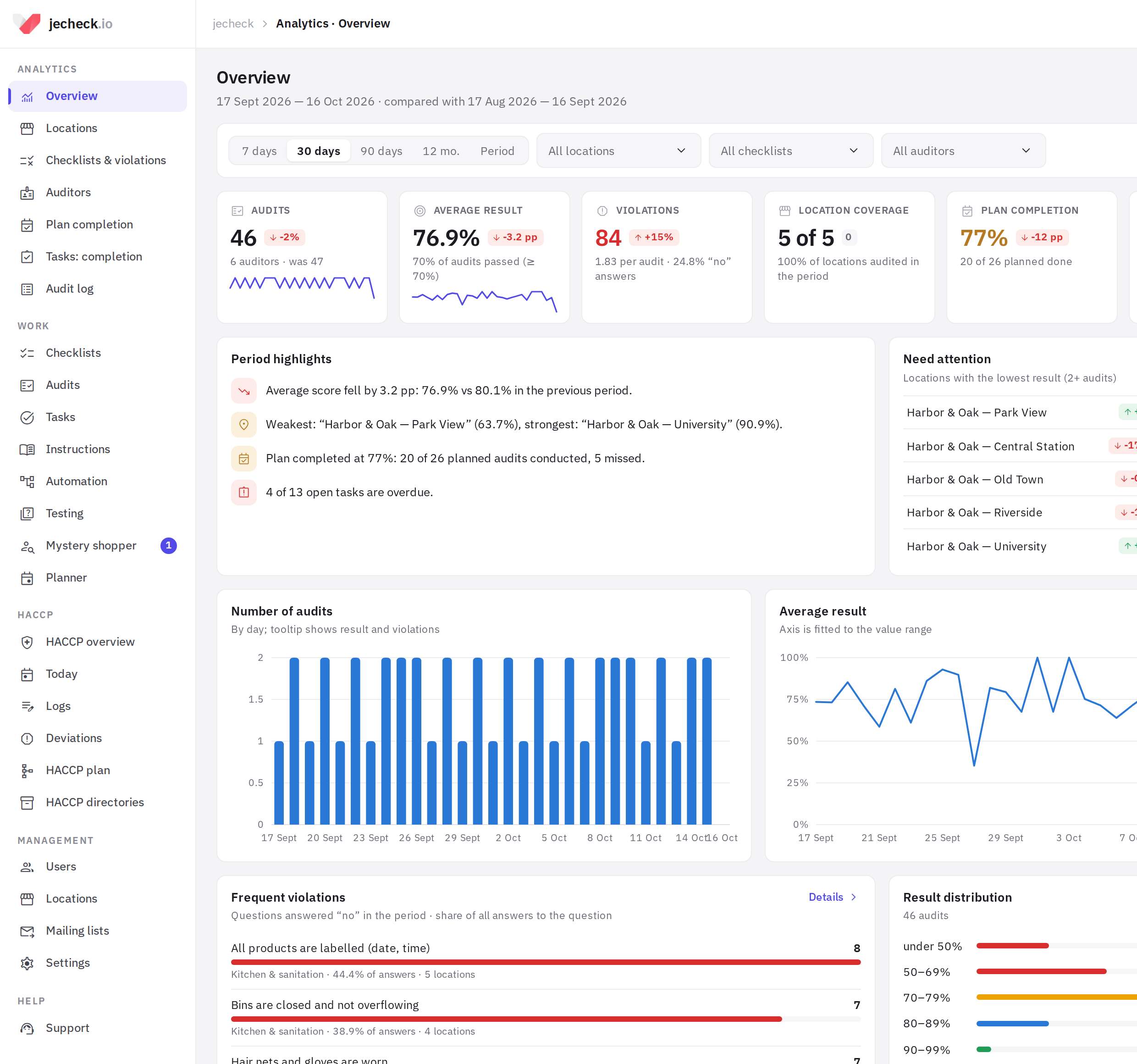Click the Testing icon in sidebar
The image size is (1137, 1064).
pos(27,514)
